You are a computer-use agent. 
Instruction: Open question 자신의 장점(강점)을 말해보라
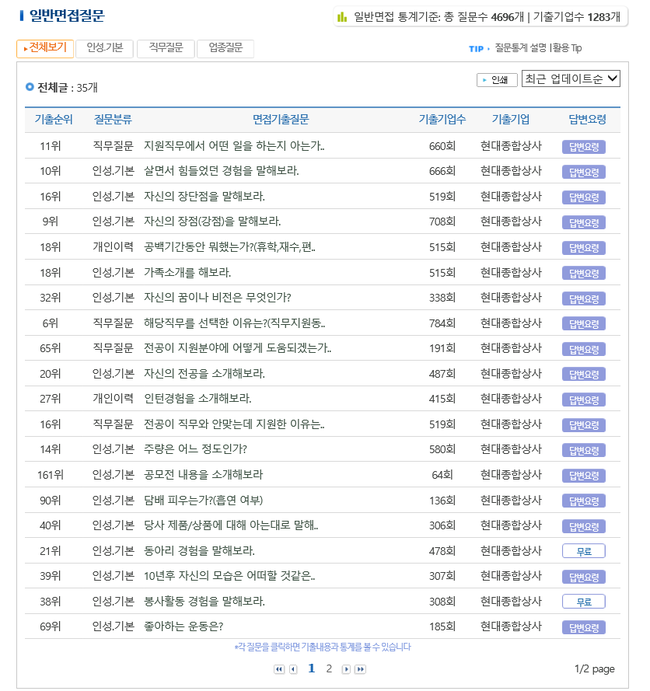pyautogui.click(x=212, y=221)
